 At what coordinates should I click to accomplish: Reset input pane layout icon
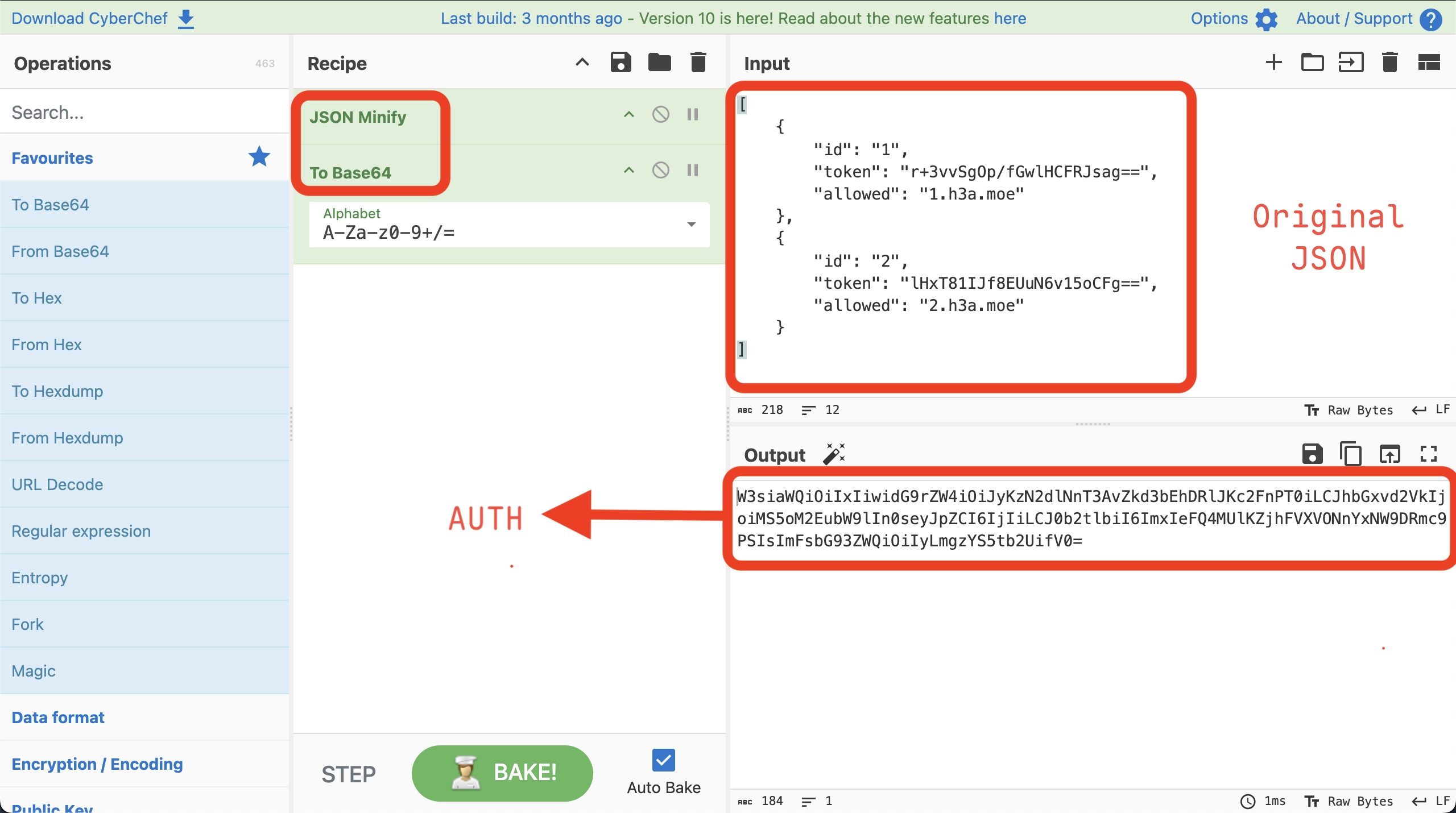click(1428, 62)
